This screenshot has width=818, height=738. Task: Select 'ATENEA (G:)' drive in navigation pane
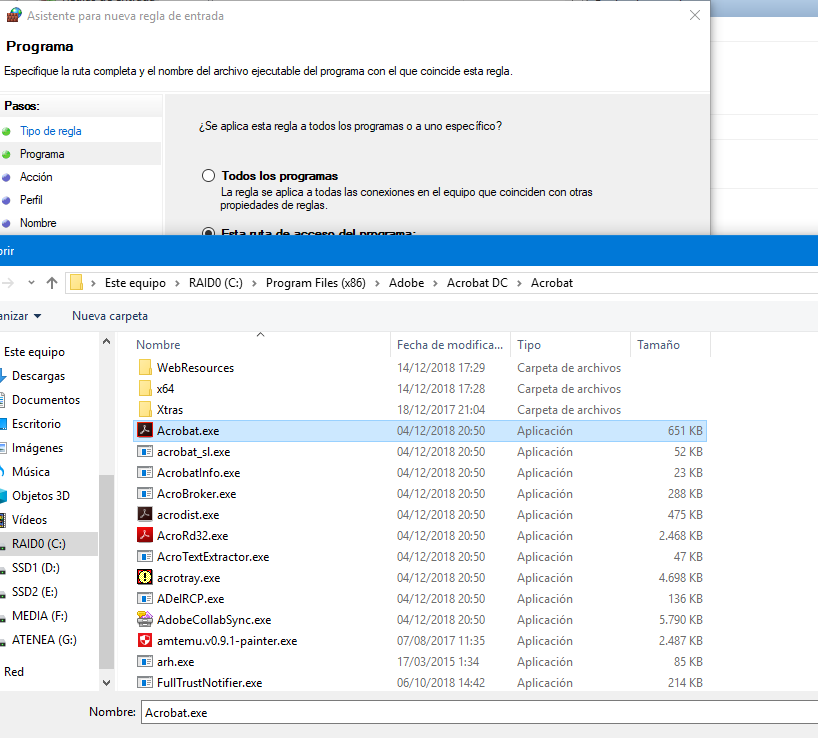44,640
